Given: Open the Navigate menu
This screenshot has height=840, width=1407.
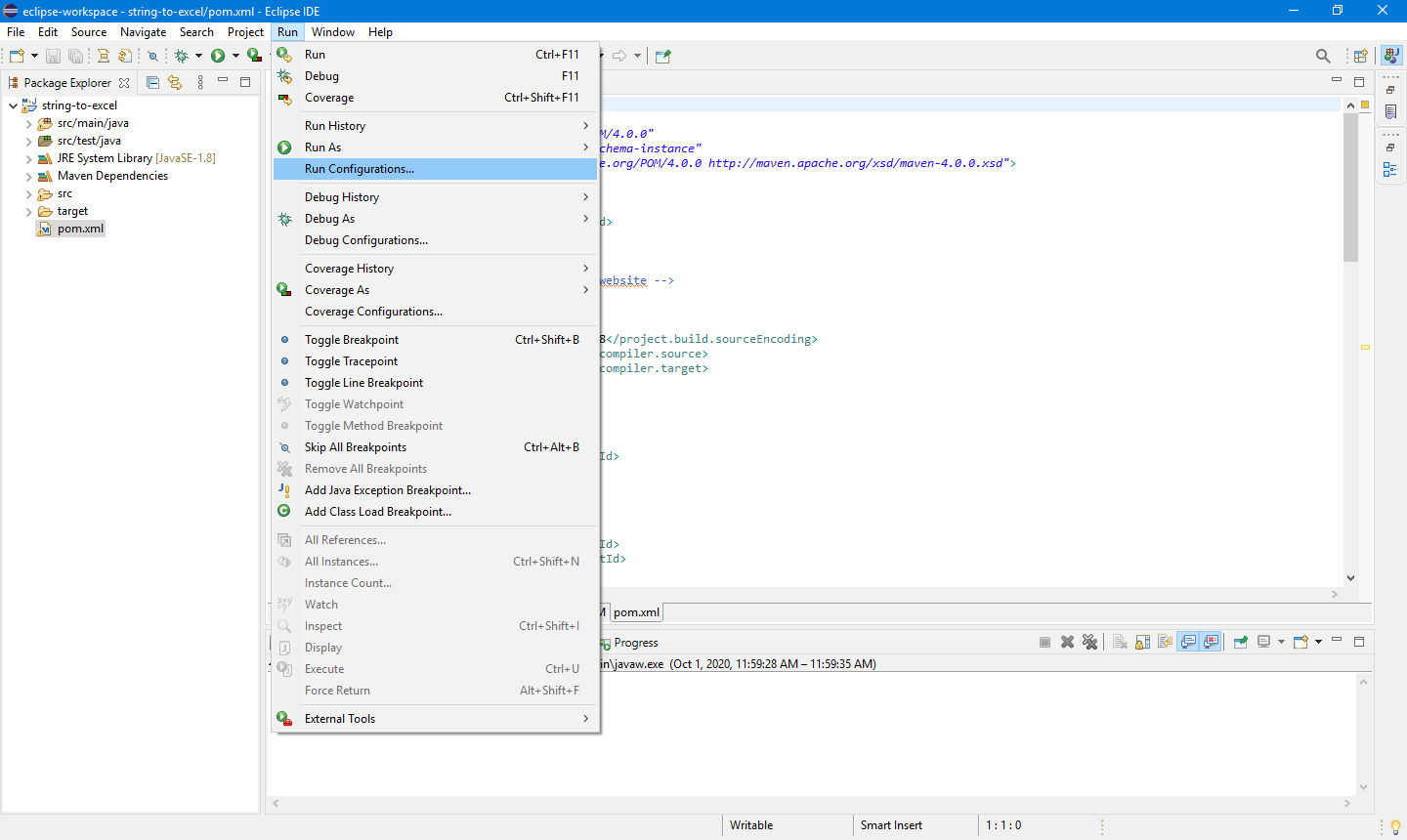Looking at the screenshot, I should pyautogui.click(x=143, y=32).
